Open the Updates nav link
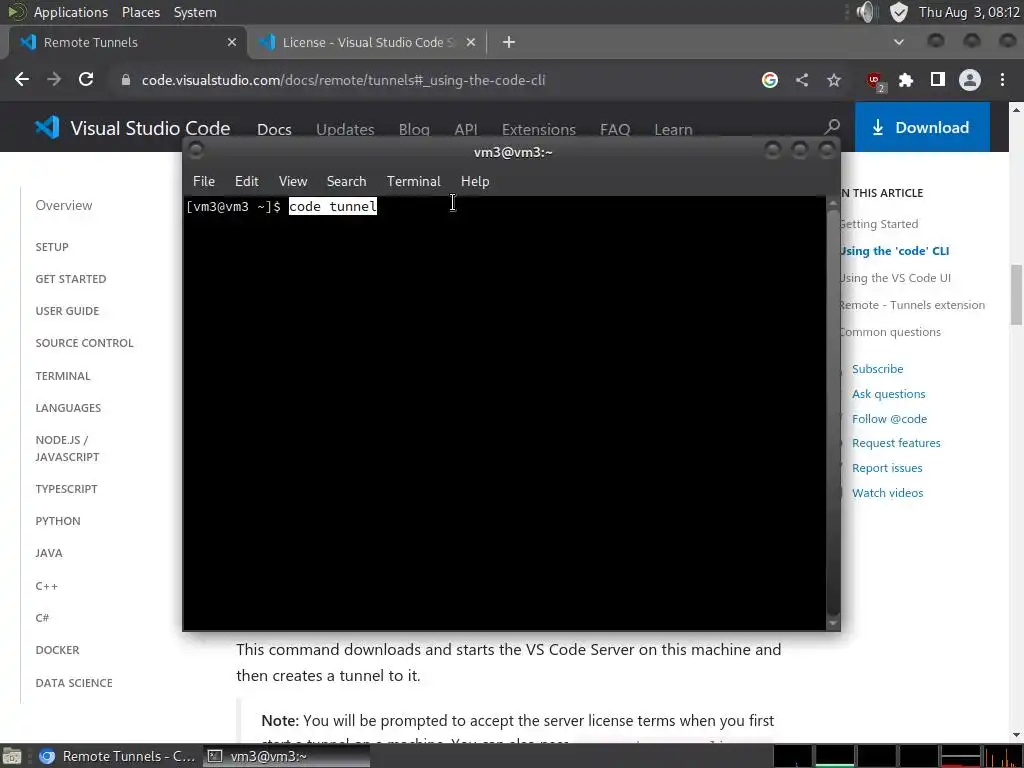This screenshot has width=1024, height=768. (x=345, y=129)
